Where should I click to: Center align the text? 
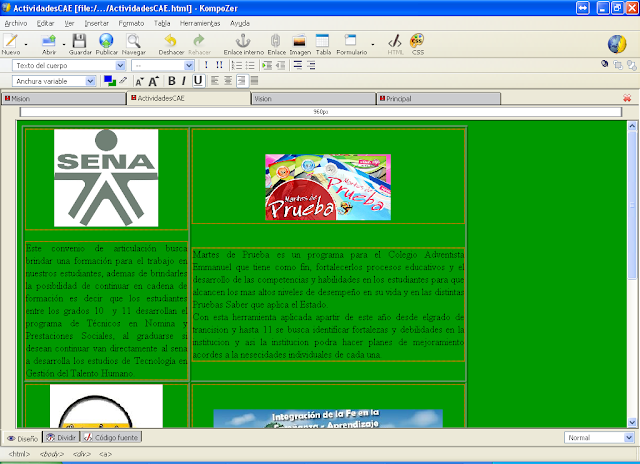point(228,81)
